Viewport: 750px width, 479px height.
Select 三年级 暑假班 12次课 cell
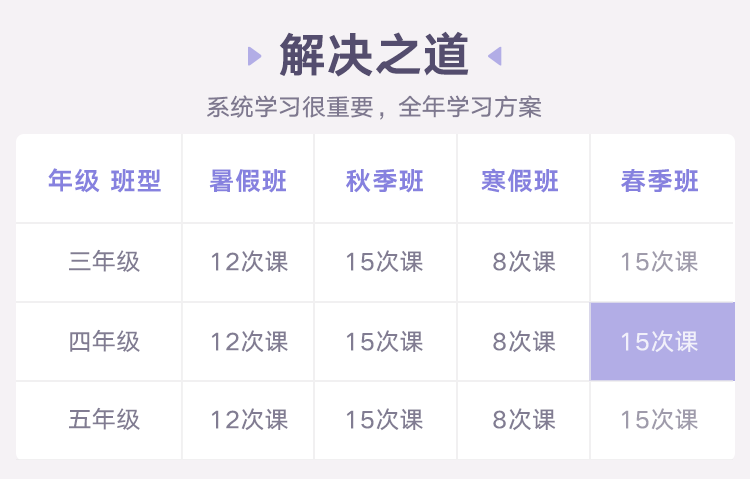click(x=248, y=263)
